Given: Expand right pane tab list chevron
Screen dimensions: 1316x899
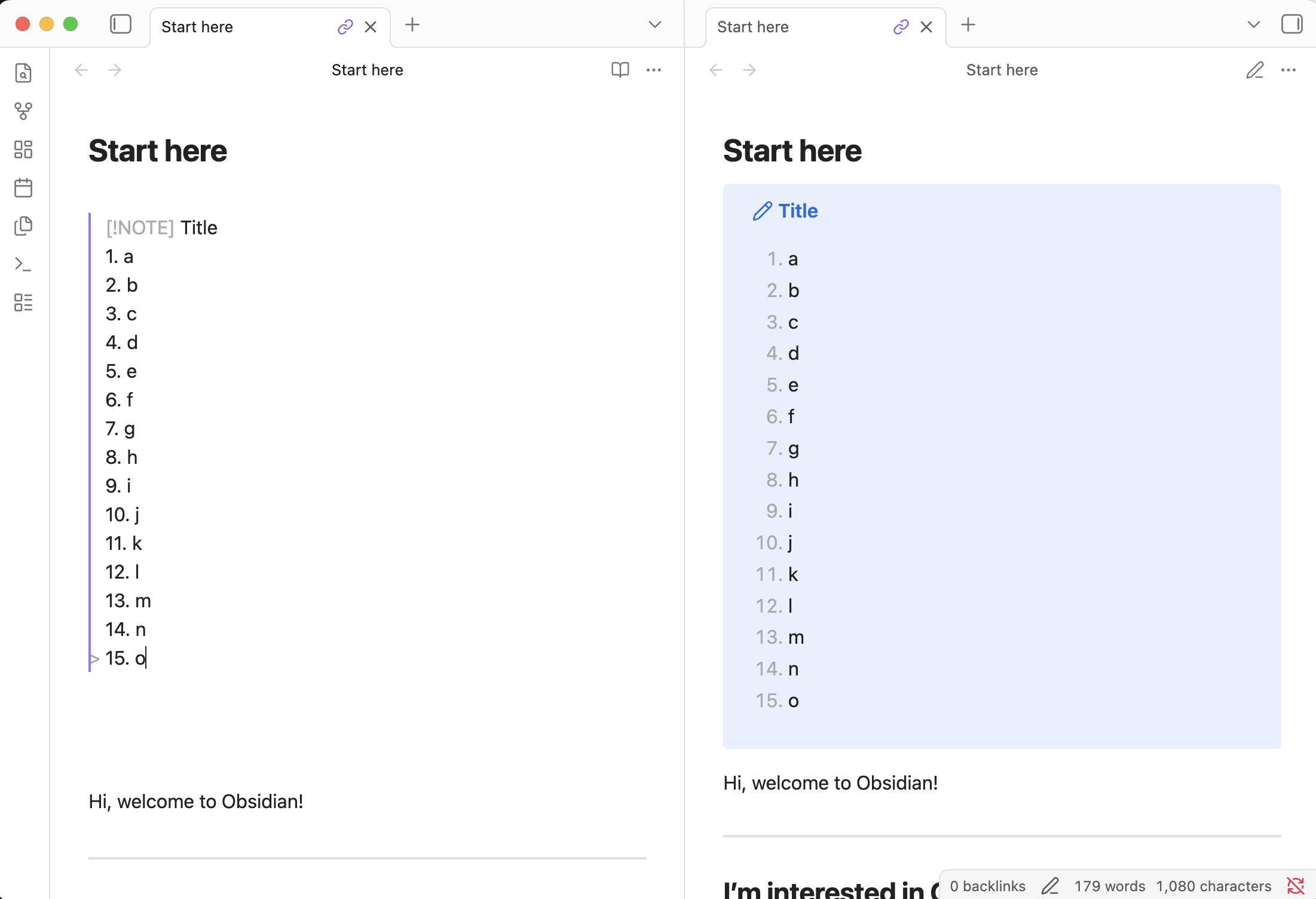Looking at the screenshot, I should (x=1253, y=25).
